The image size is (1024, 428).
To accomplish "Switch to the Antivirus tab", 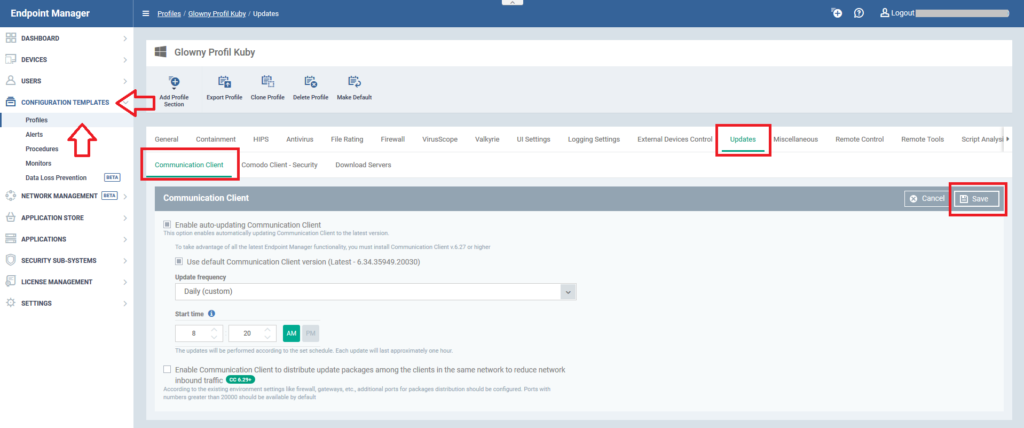I will 300,139.
